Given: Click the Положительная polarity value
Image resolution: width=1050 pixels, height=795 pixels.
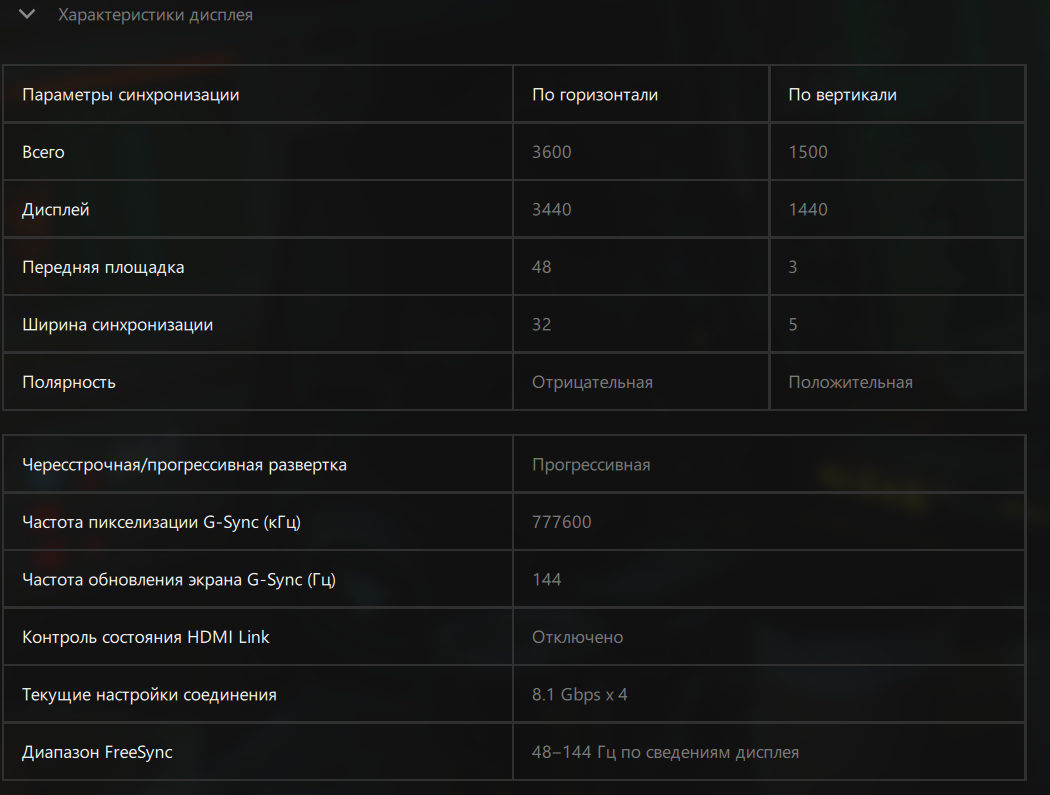Looking at the screenshot, I should click(850, 382).
